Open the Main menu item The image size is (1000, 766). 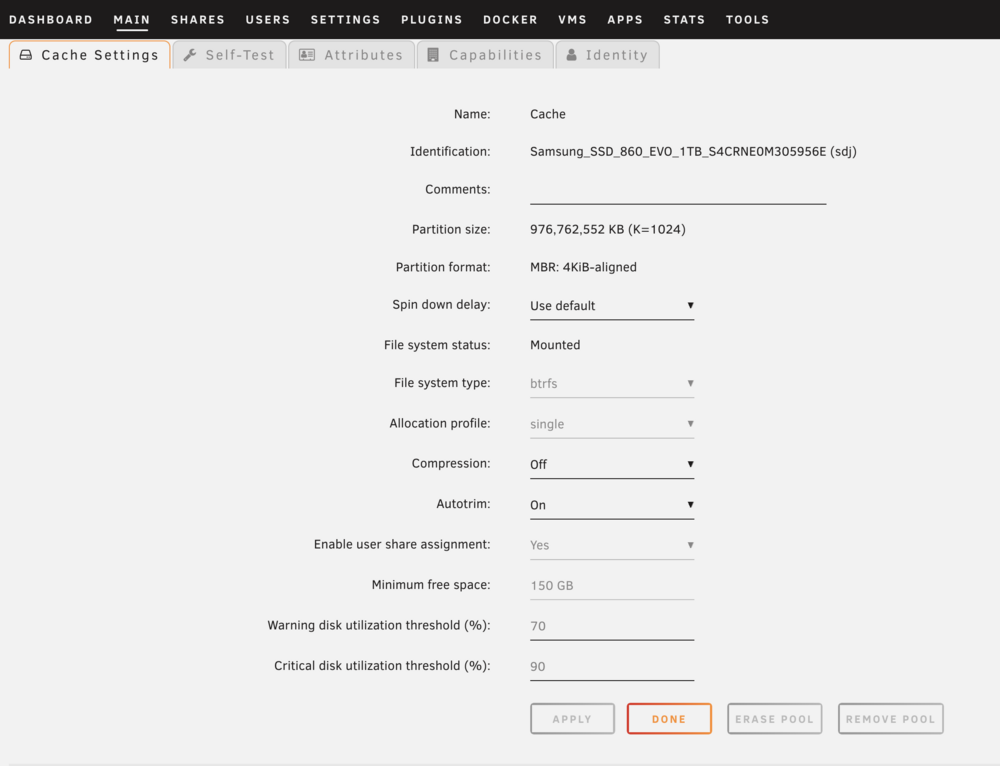click(x=131, y=20)
